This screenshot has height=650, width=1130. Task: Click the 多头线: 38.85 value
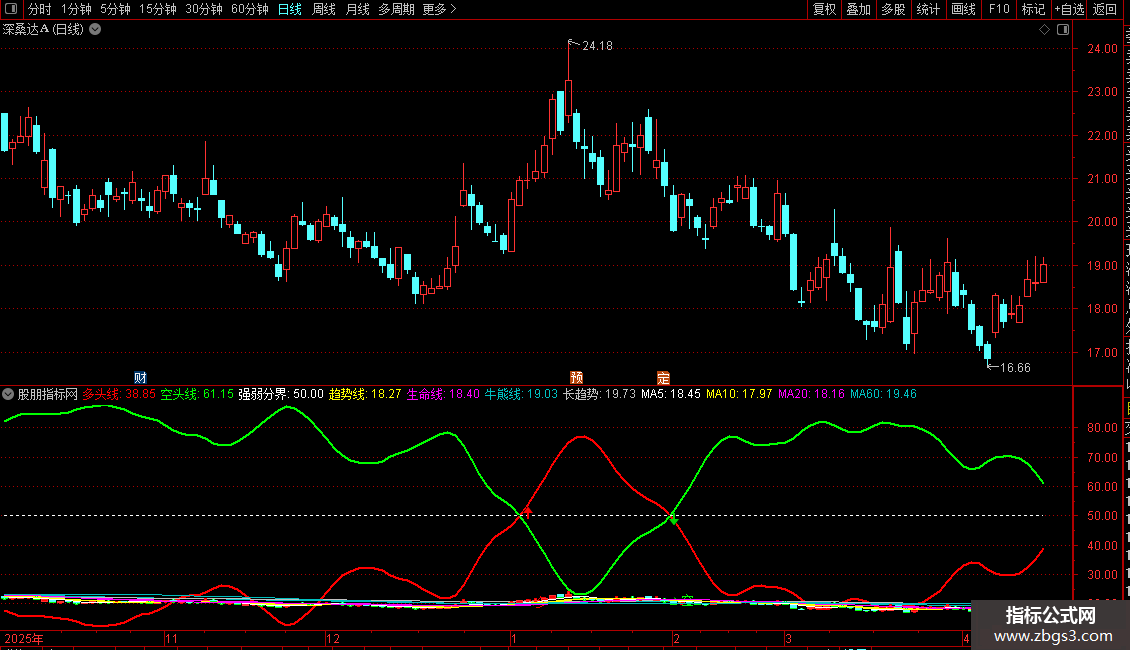(119, 394)
